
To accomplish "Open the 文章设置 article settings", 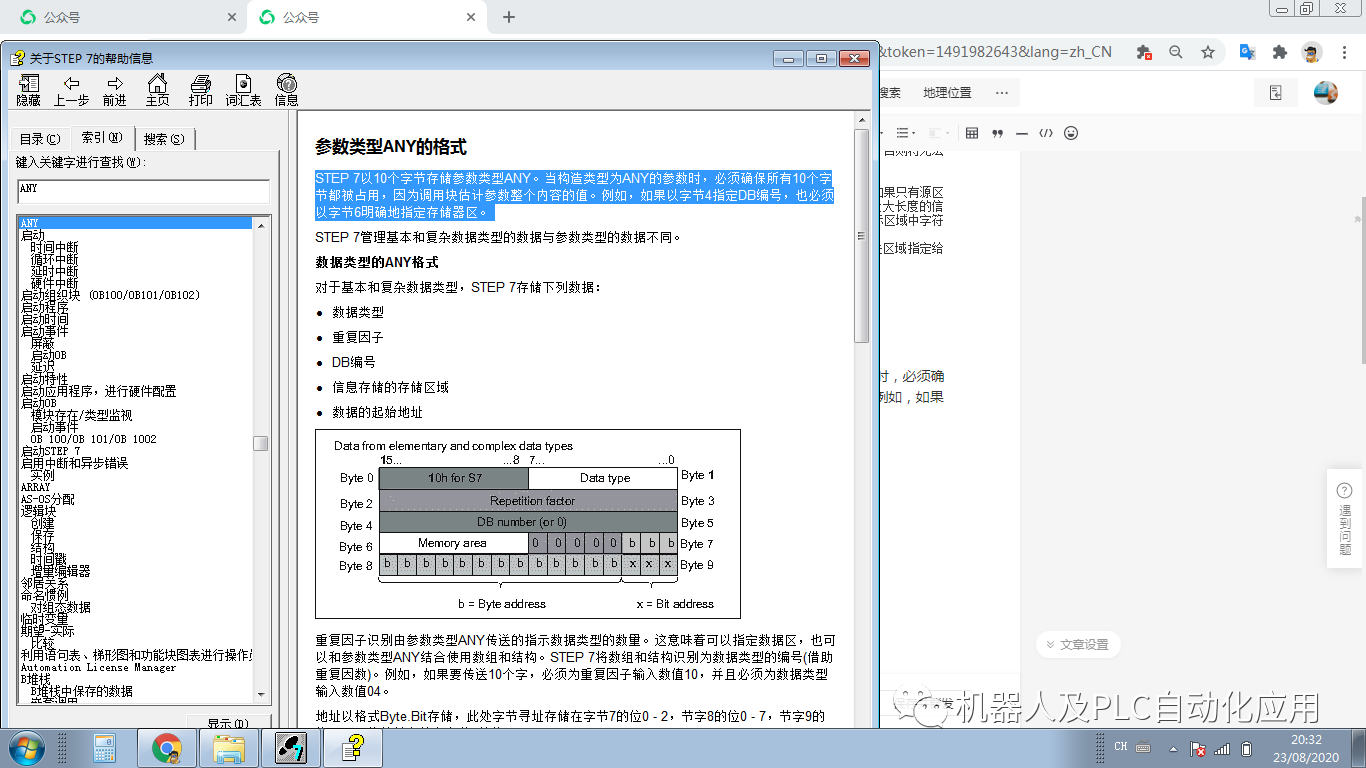I will pos(1077,645).
